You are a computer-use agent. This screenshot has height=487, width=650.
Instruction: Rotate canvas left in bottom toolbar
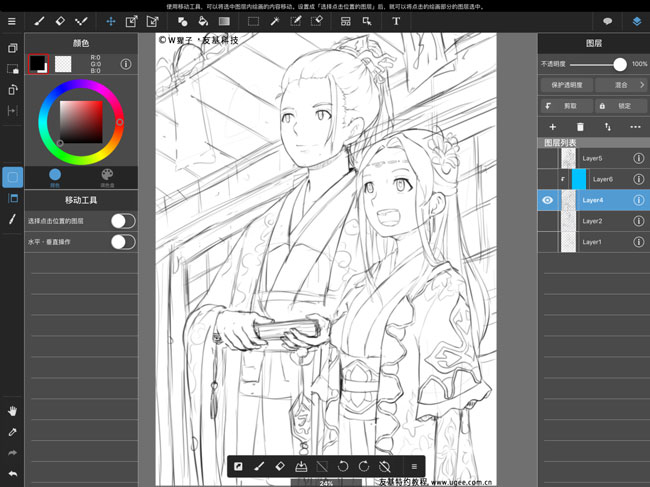click(x=343, y=467)
